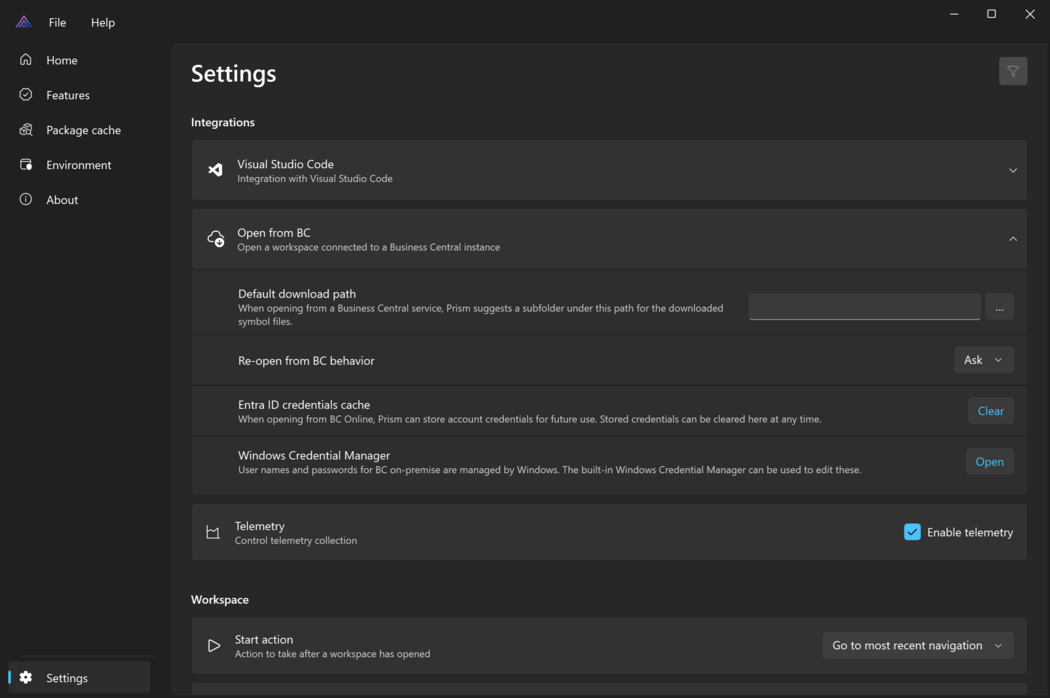Browse for default download path (... button)
Image resolution: width=1050 pixels, height=698 pixels.
[999, 307]
